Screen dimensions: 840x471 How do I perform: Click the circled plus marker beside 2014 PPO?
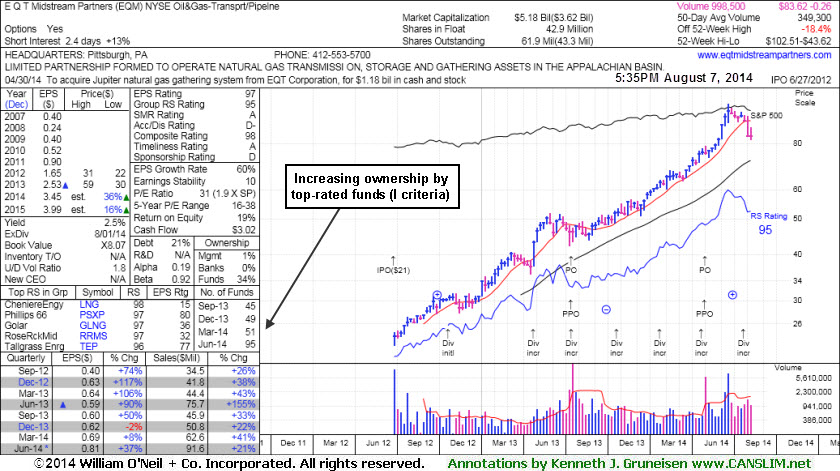tap(732, 295)
